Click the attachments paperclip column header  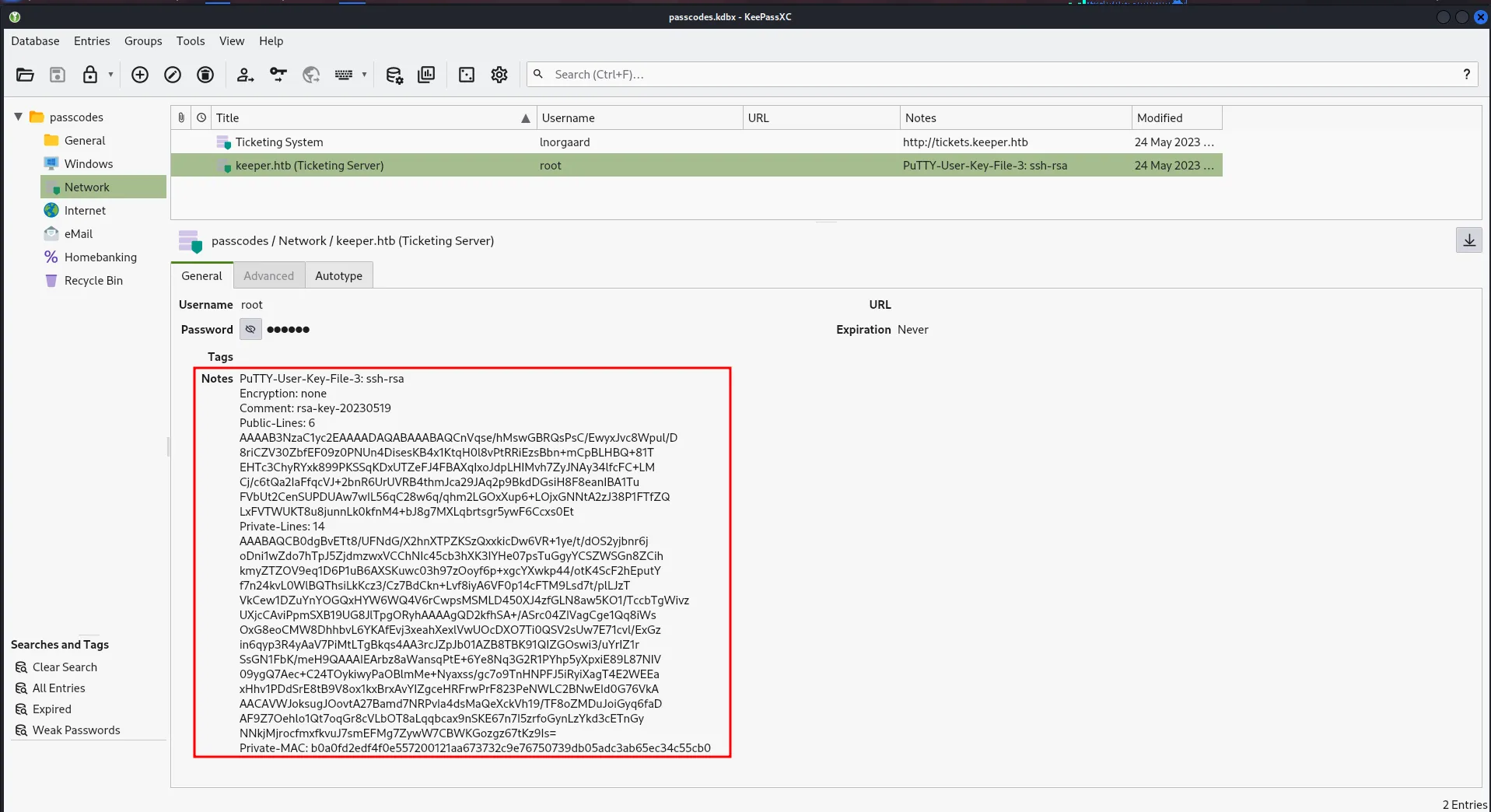181,117
